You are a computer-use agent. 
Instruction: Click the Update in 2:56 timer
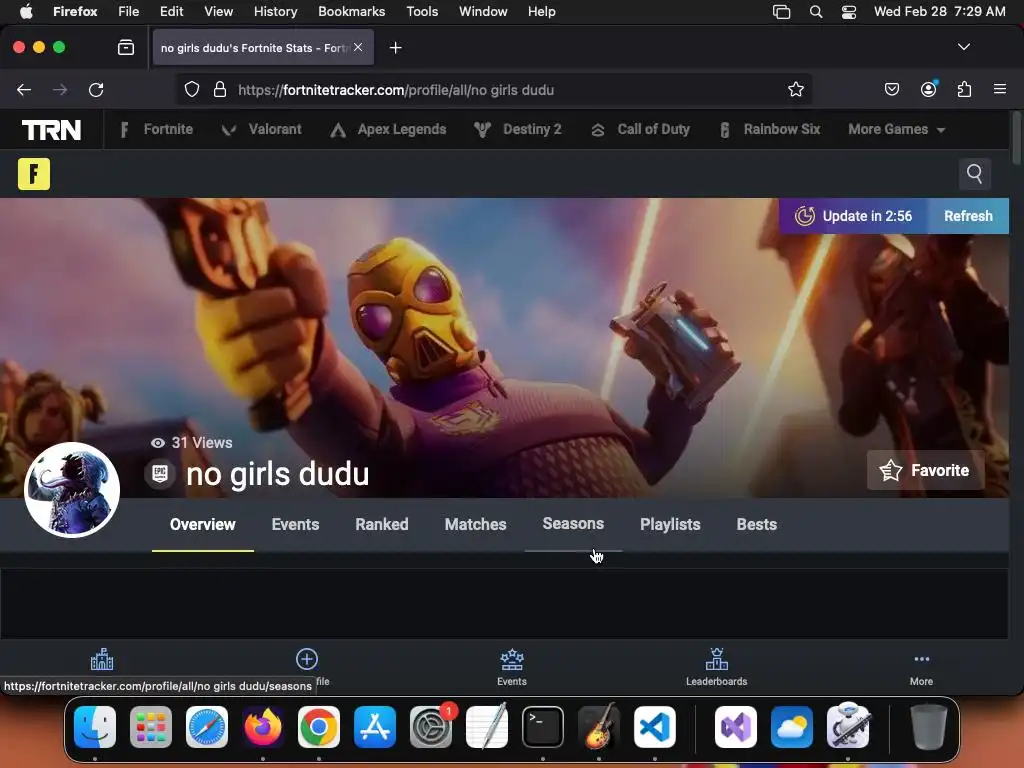(853, 216)
